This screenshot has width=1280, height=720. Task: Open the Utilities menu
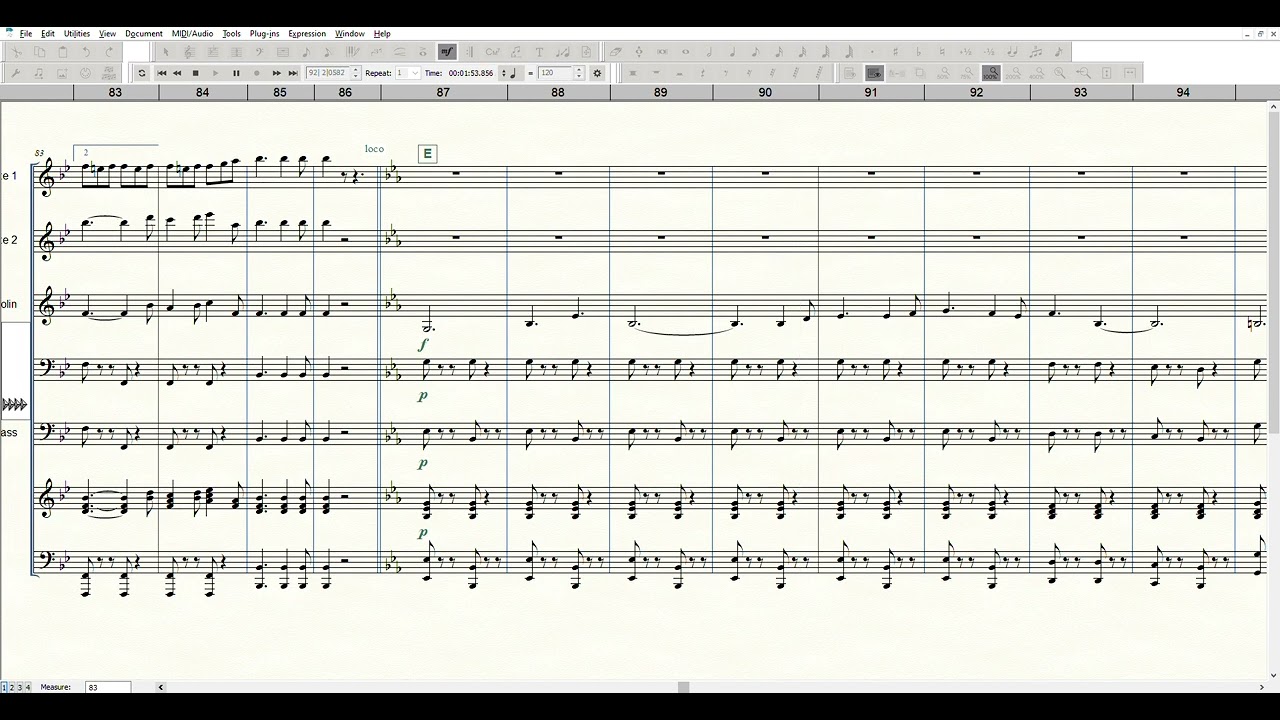pyautogui.click(x=77, y=34)
